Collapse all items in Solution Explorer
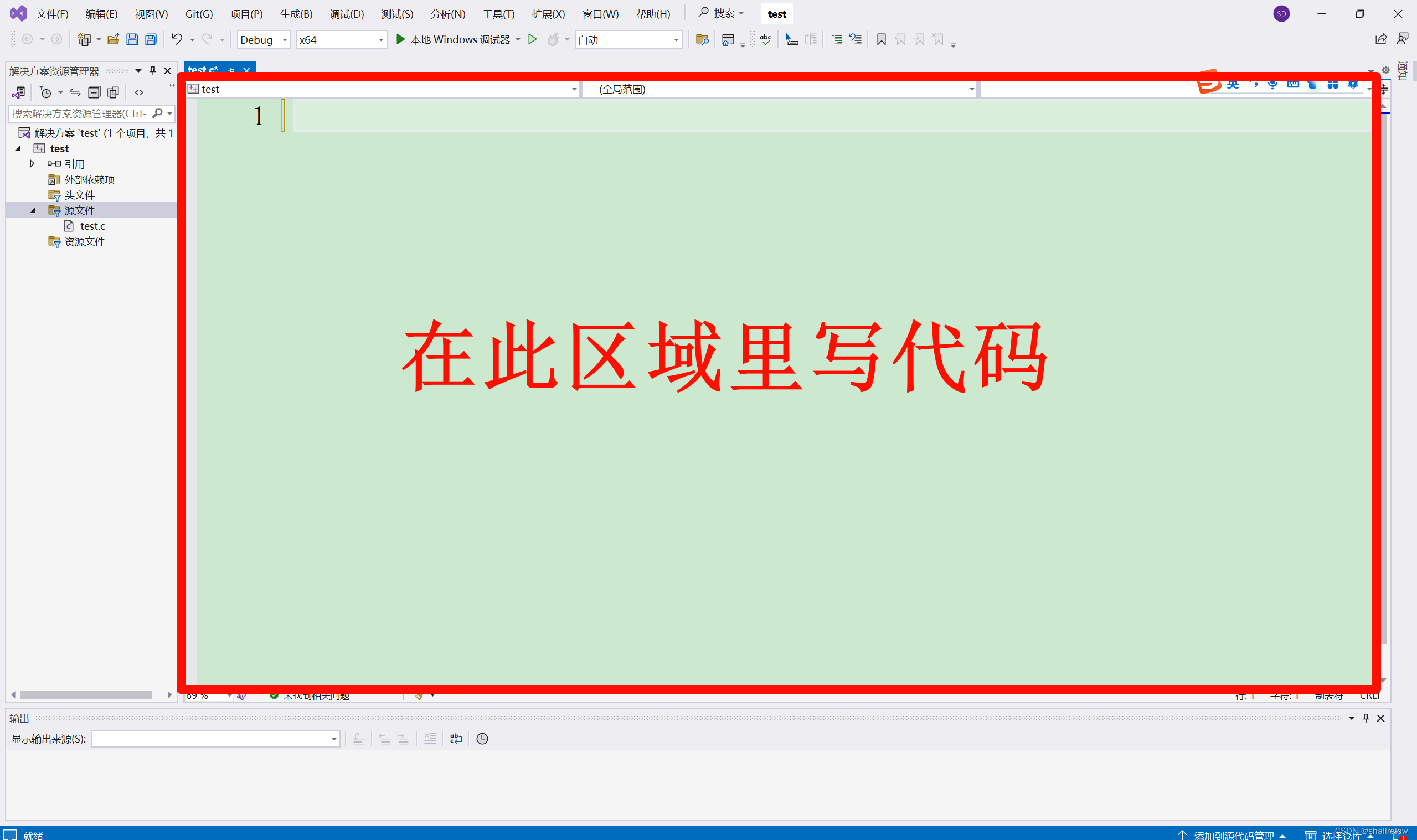The width and height of the screenshot is (1417, 840). pyautogui.click(x=95, y=92)
